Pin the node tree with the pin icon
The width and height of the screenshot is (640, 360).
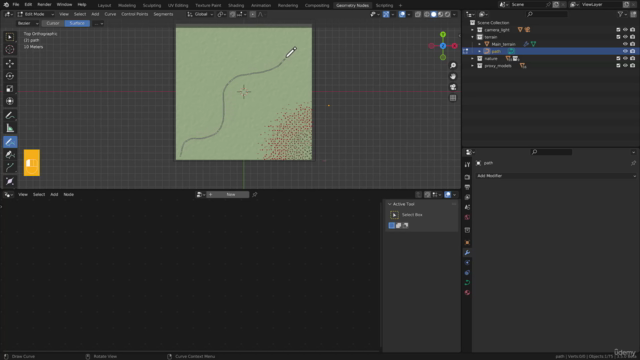(255, 195)
